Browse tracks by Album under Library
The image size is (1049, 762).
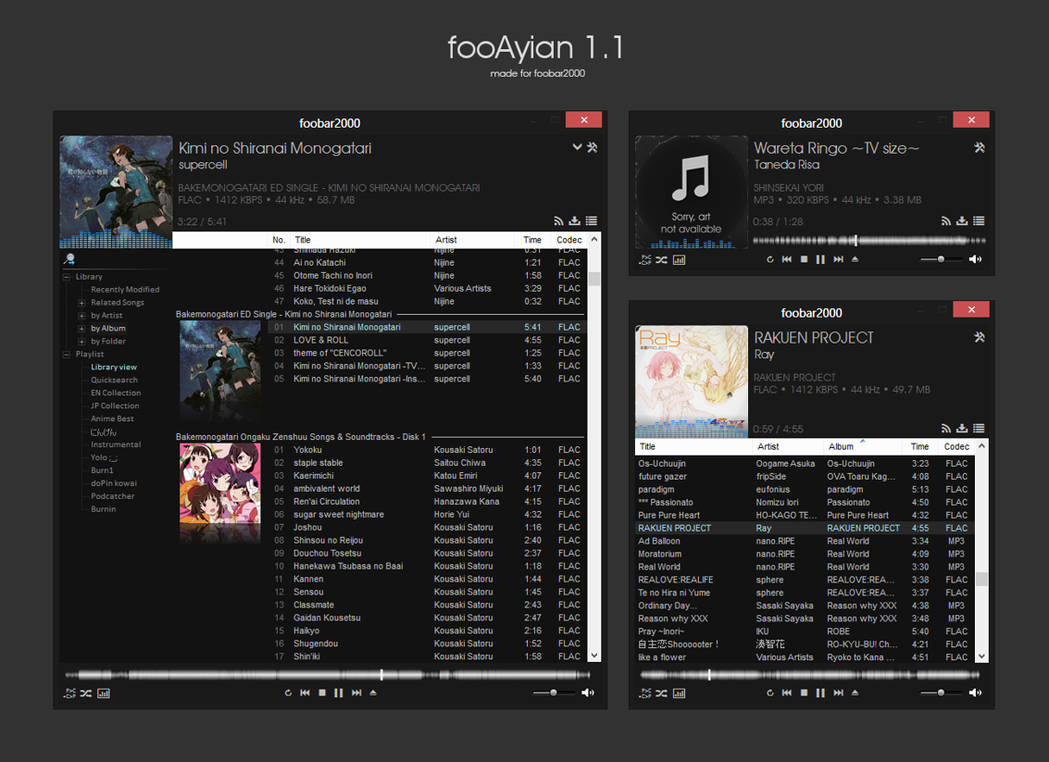(x=106, y=328)
